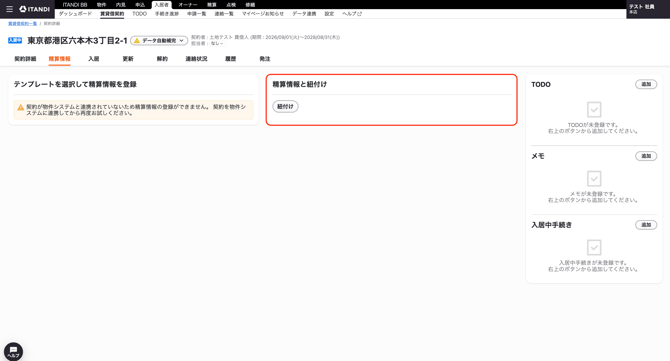The image size is (670, 361).
Task: Go to ダッシュボード in the sub menu
Action: pyautogui.click(x=75, y=14)
